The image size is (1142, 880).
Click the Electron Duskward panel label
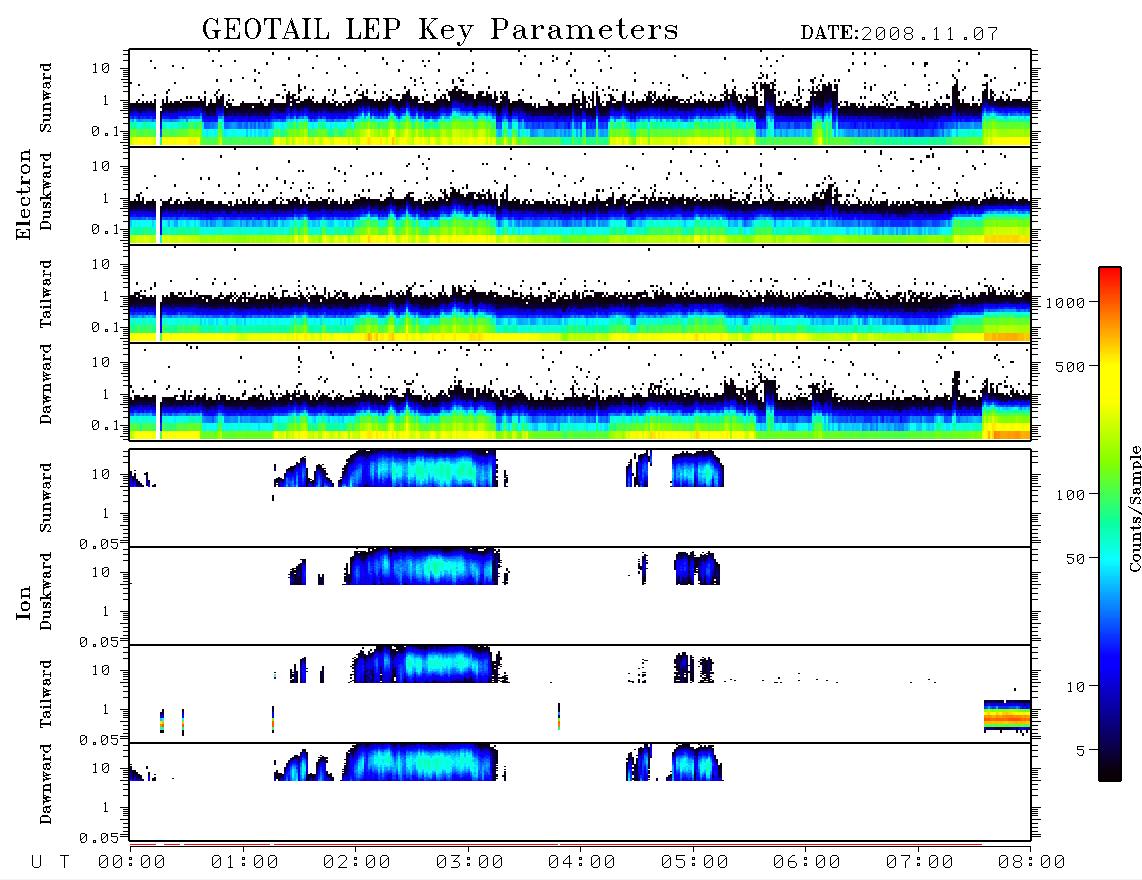pos(46,191)
